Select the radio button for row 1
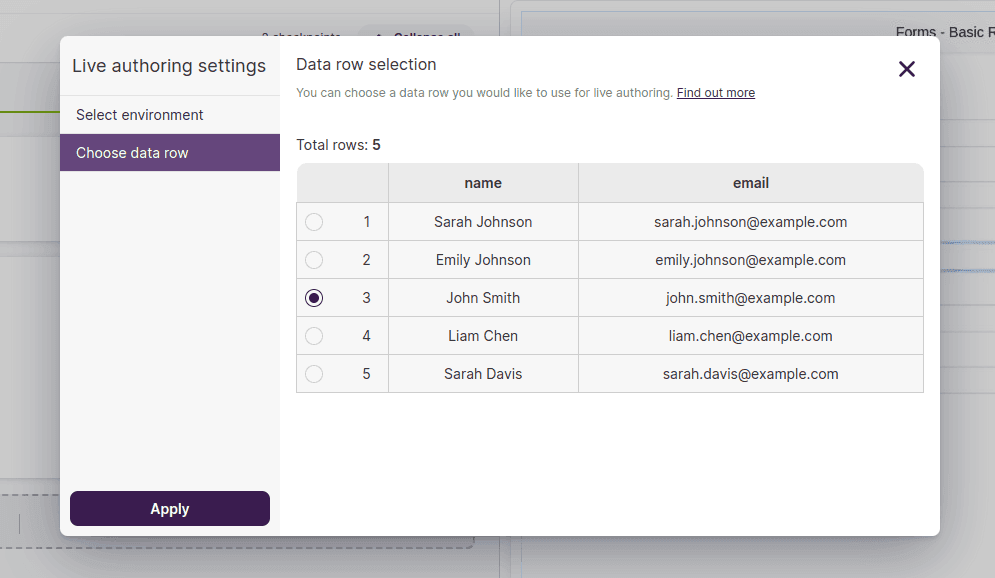The image size is (995, 578). pyautogui.click(x=314, y=222)
